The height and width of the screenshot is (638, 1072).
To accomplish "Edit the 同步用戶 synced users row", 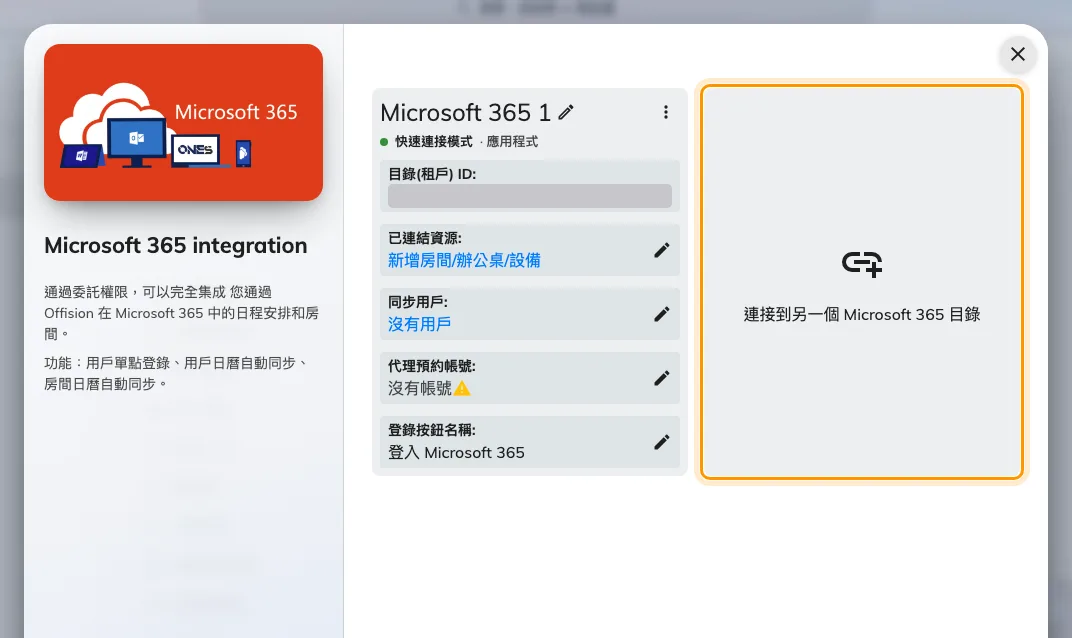I will (x=661, y=314).
